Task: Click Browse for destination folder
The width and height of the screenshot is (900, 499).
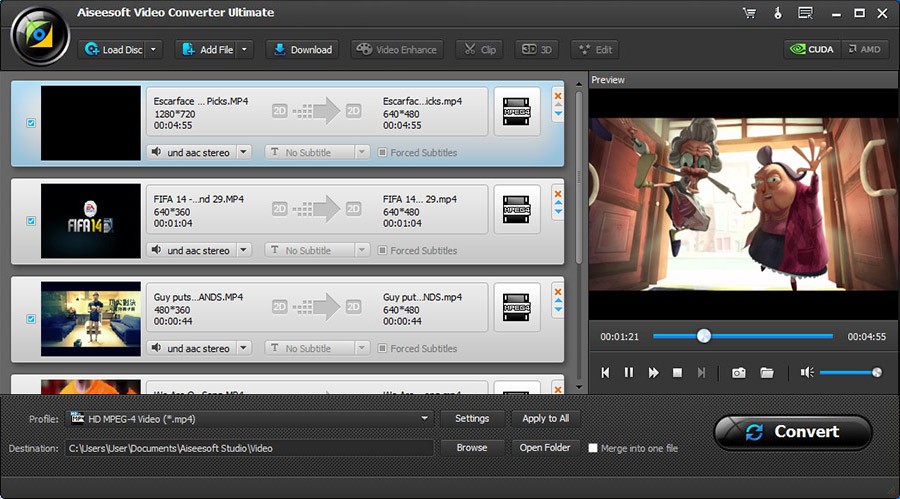Action: 472,448
